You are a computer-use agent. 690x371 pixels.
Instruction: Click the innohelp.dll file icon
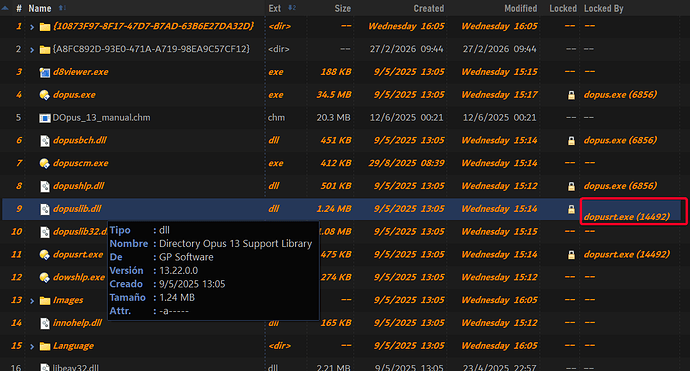click(44, 323)
